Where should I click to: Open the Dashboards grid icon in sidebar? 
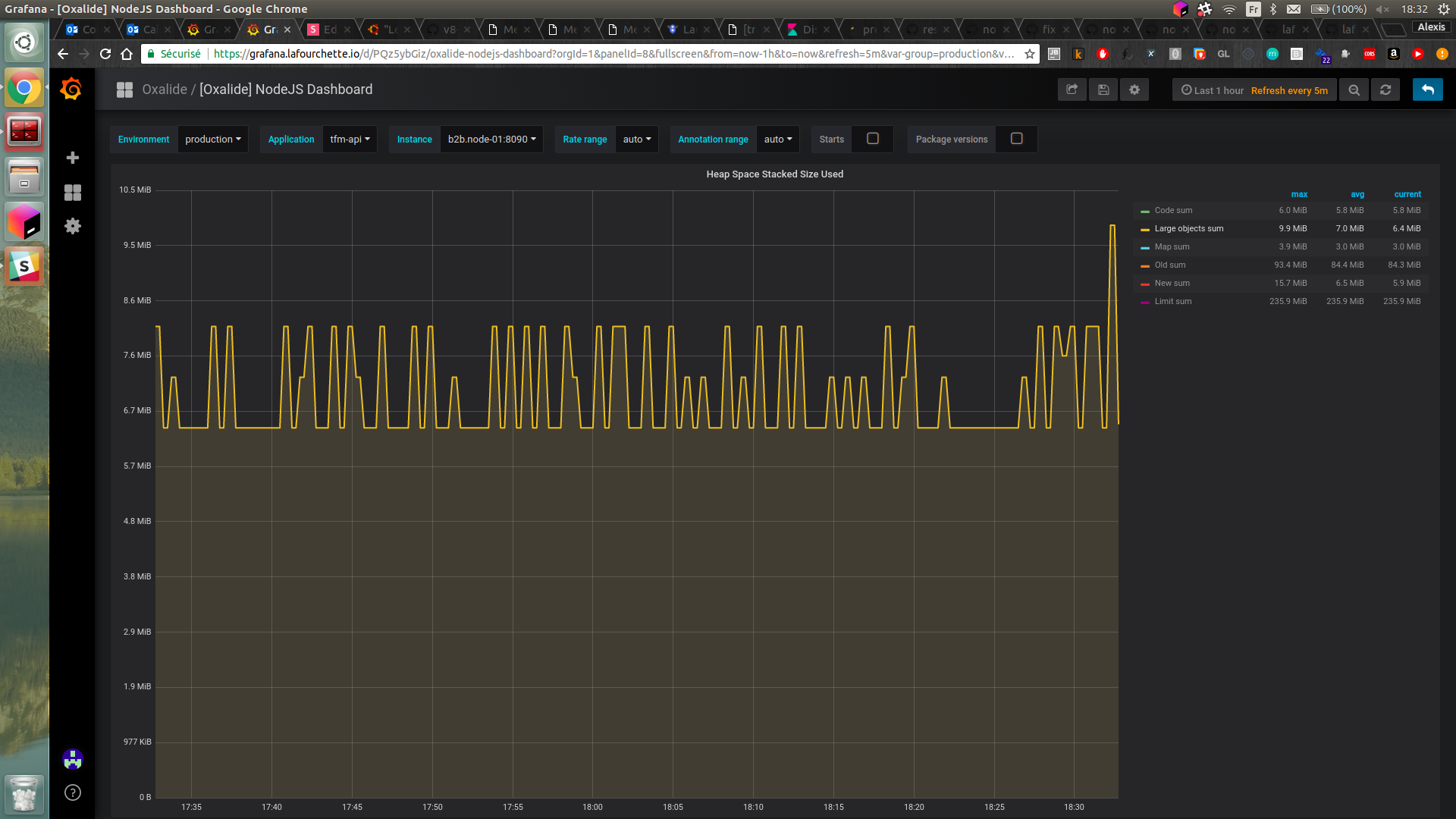tap(73, 193)
